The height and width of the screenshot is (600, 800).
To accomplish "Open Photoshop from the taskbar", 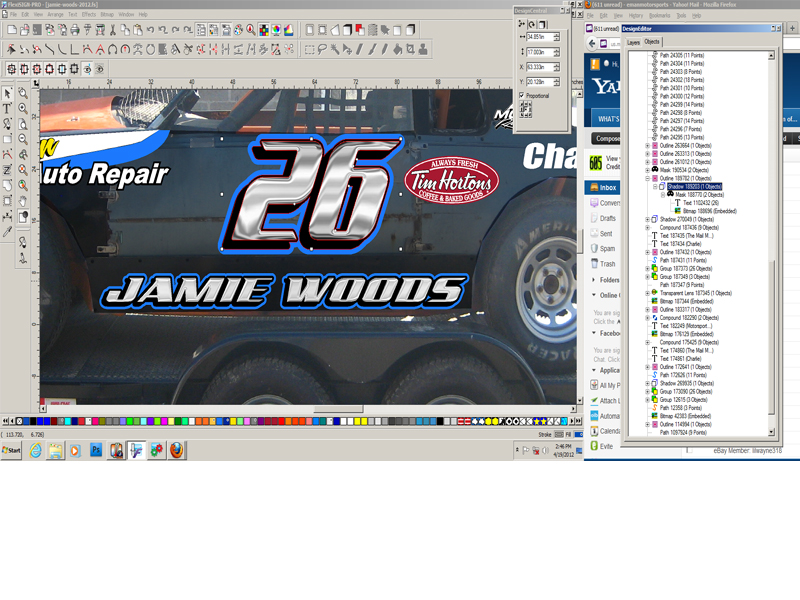I will click(x=96, y=450).
